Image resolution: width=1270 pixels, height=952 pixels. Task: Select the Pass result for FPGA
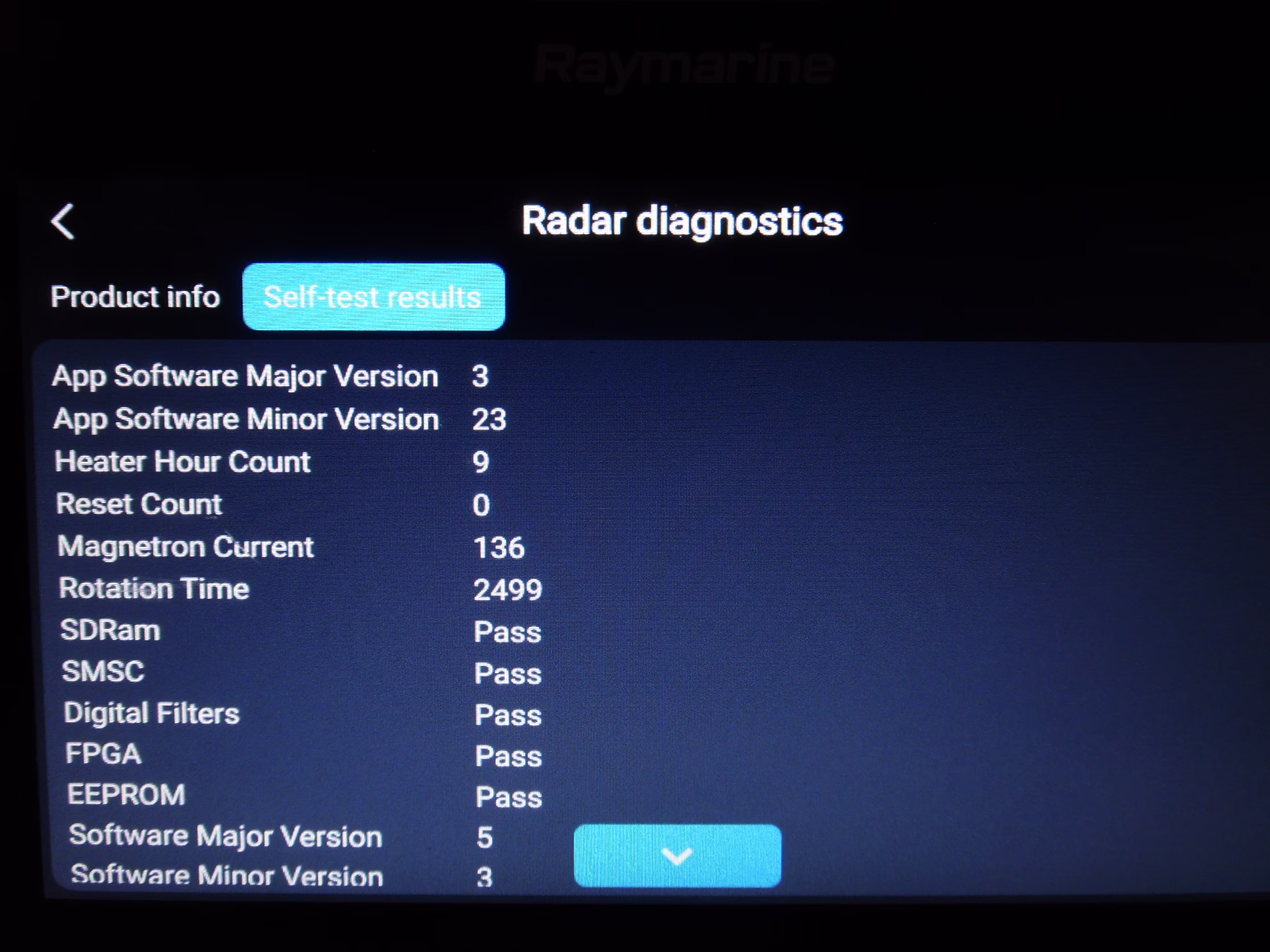(x=509, y=757)
